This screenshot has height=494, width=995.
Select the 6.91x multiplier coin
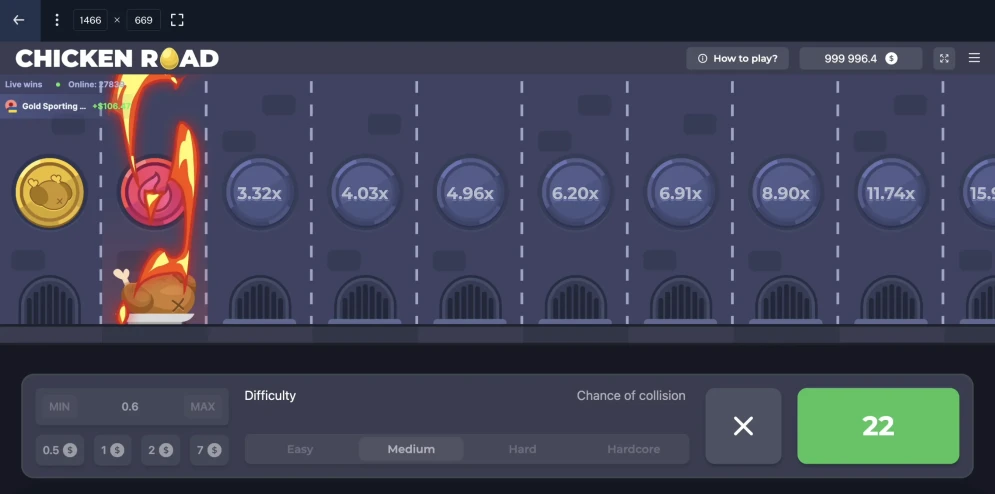tap(680, 193)
